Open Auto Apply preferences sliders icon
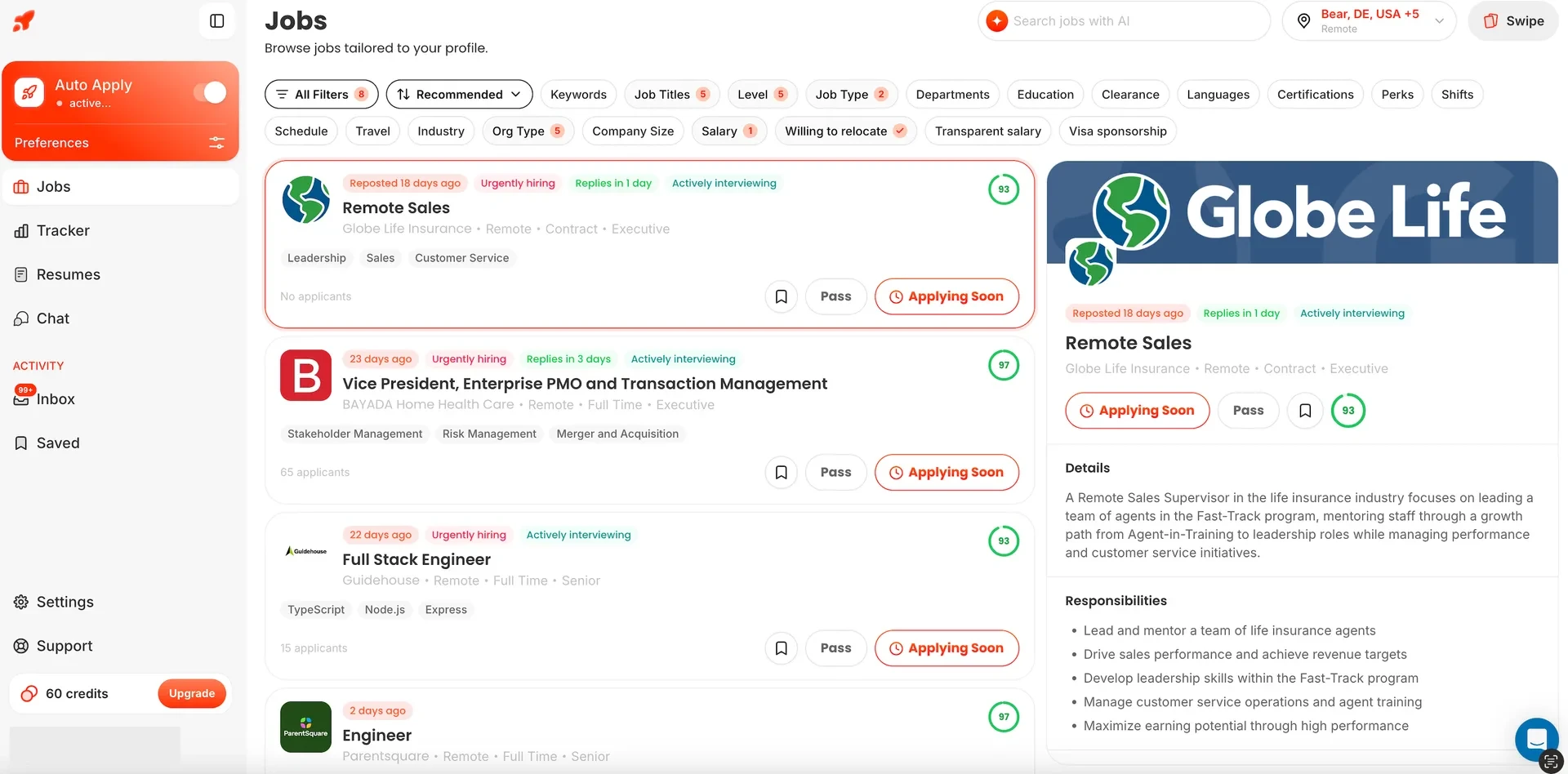The image size is (1568, 774). (216, 143)
